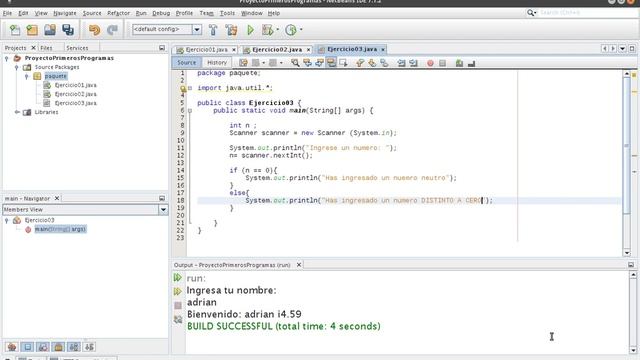Collapse the Source Packages tree node
The image size is (640, 360).
(x=17, y=67)
